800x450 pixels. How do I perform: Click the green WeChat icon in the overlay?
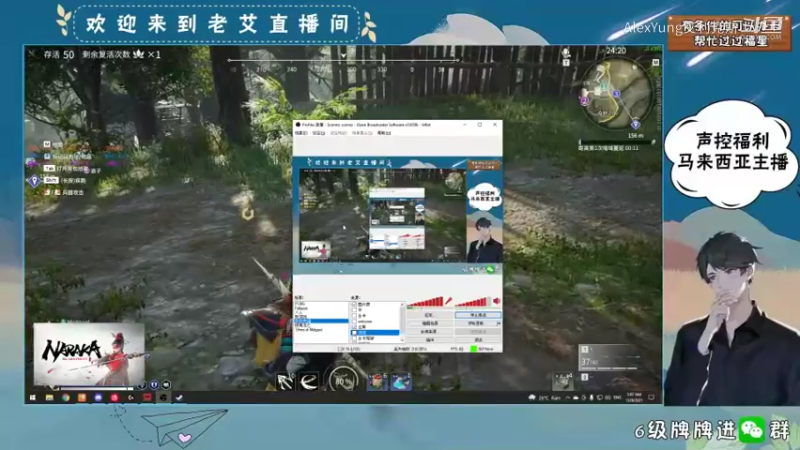752,430
